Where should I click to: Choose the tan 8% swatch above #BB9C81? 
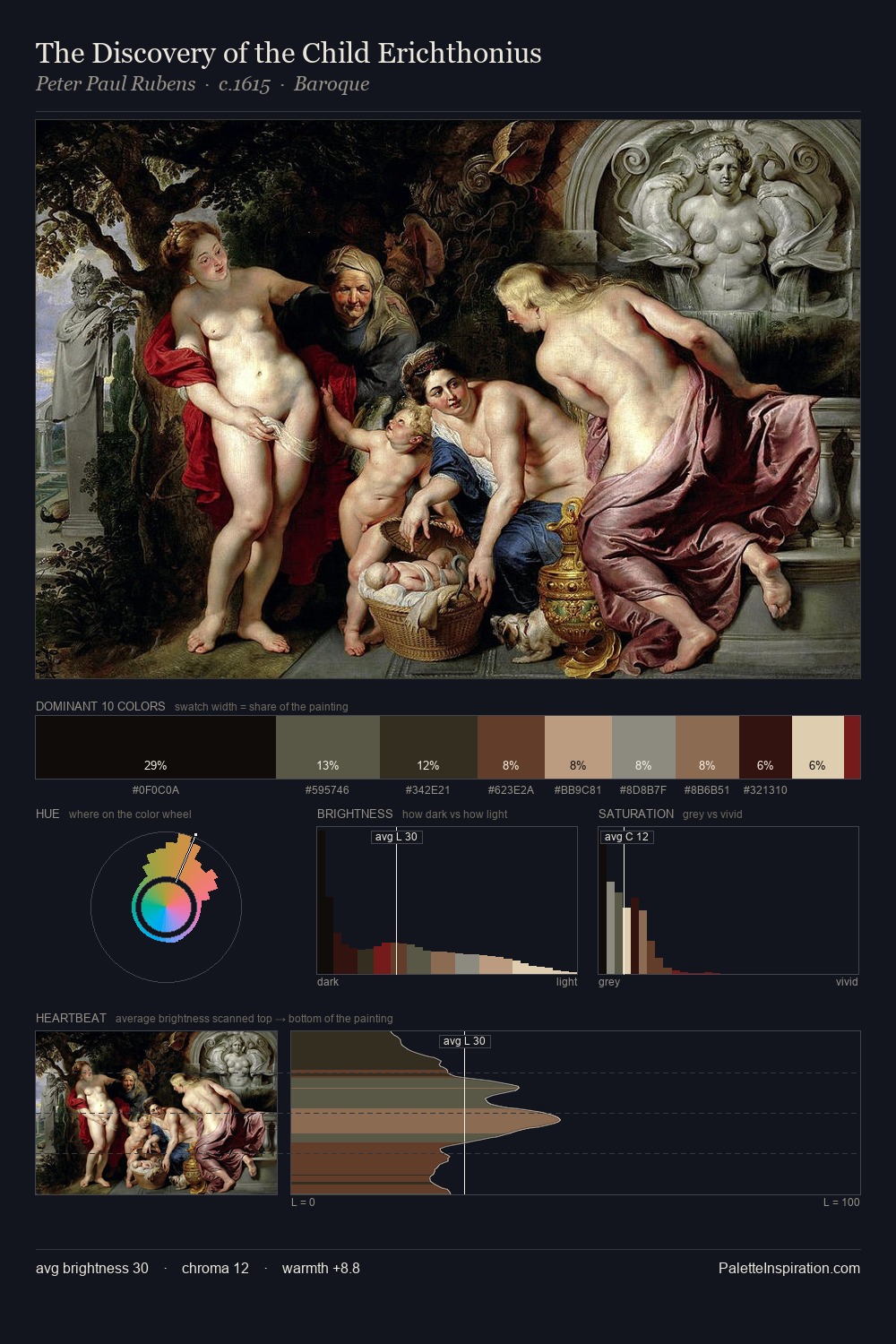pyautogui.click(x=578, y=747)
